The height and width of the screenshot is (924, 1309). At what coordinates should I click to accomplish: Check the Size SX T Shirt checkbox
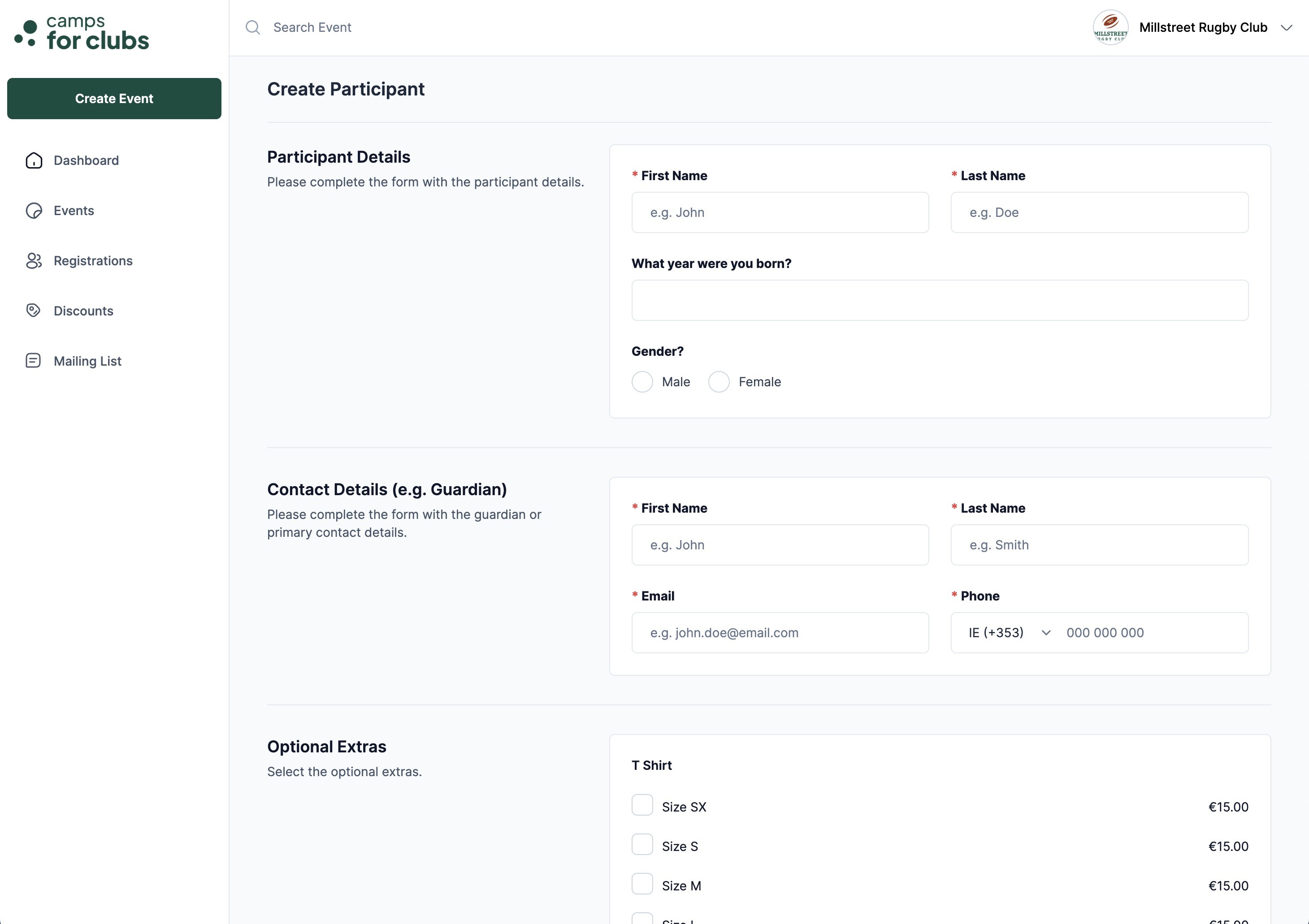[642, 805]
